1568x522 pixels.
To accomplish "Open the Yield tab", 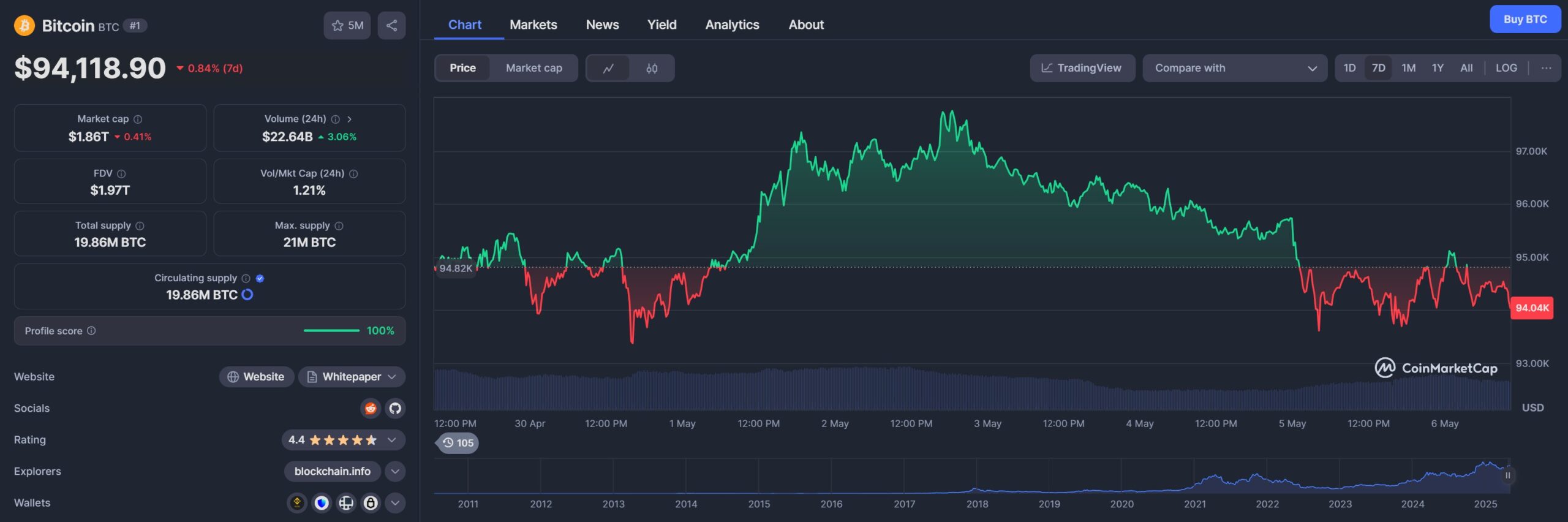I will 662,25.
